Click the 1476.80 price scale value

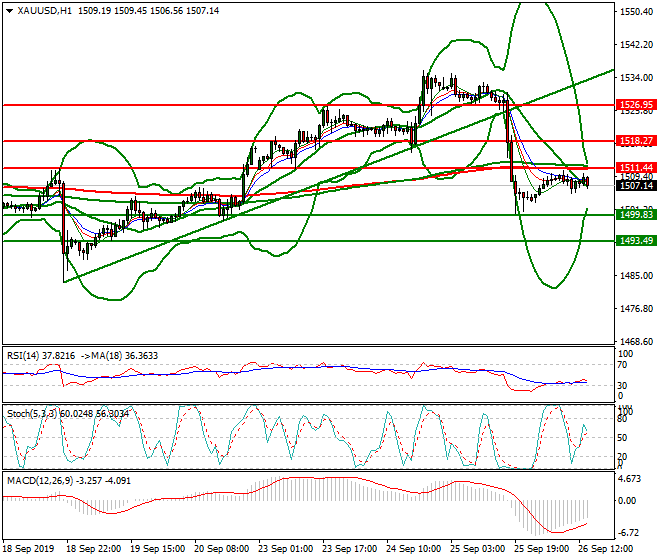pos(636,309)
